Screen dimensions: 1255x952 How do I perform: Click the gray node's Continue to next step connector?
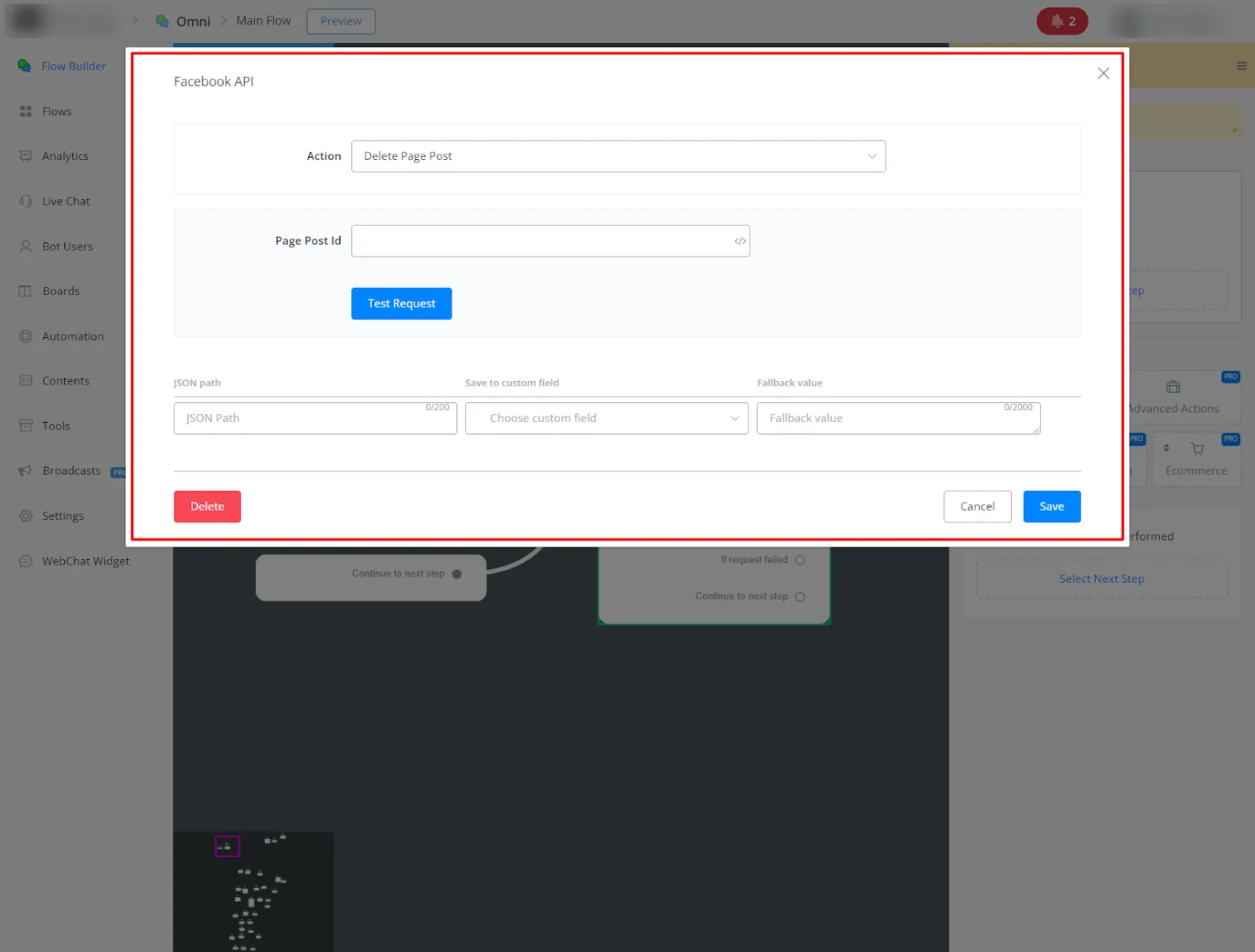457,574
